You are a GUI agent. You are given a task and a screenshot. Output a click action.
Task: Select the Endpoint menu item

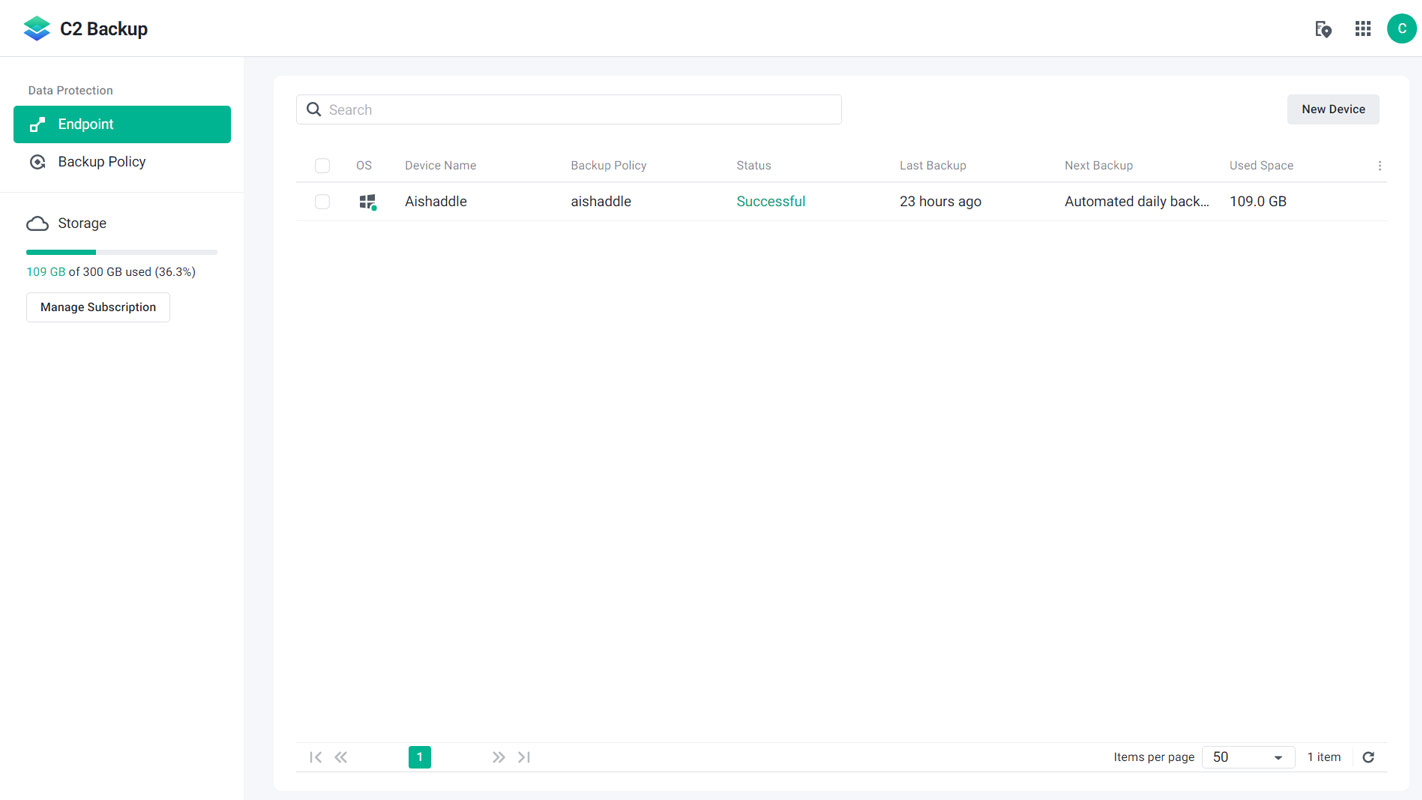122,125
